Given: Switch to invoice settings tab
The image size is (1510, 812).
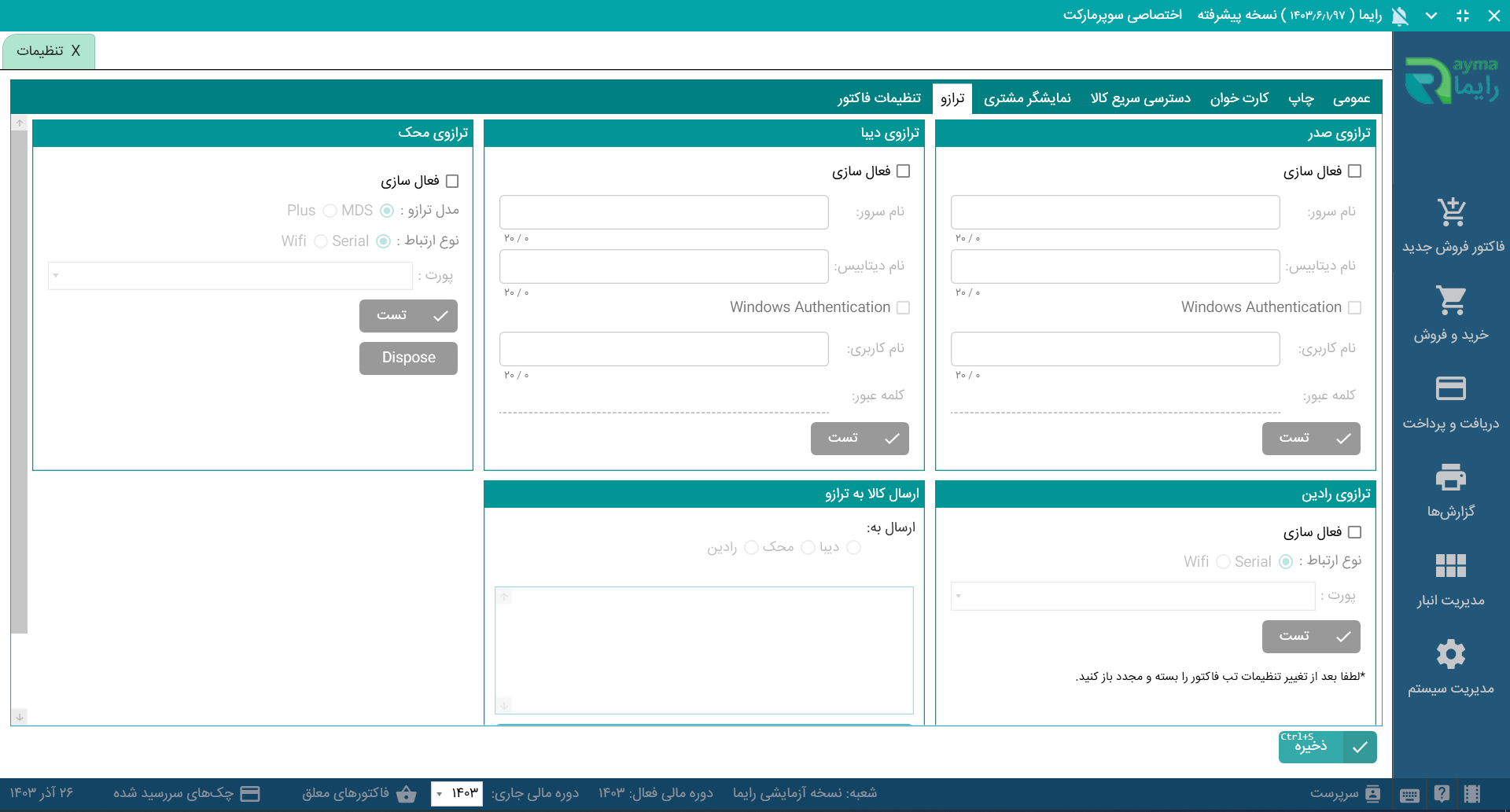Looking at the screenshot, I should point(879,98).
